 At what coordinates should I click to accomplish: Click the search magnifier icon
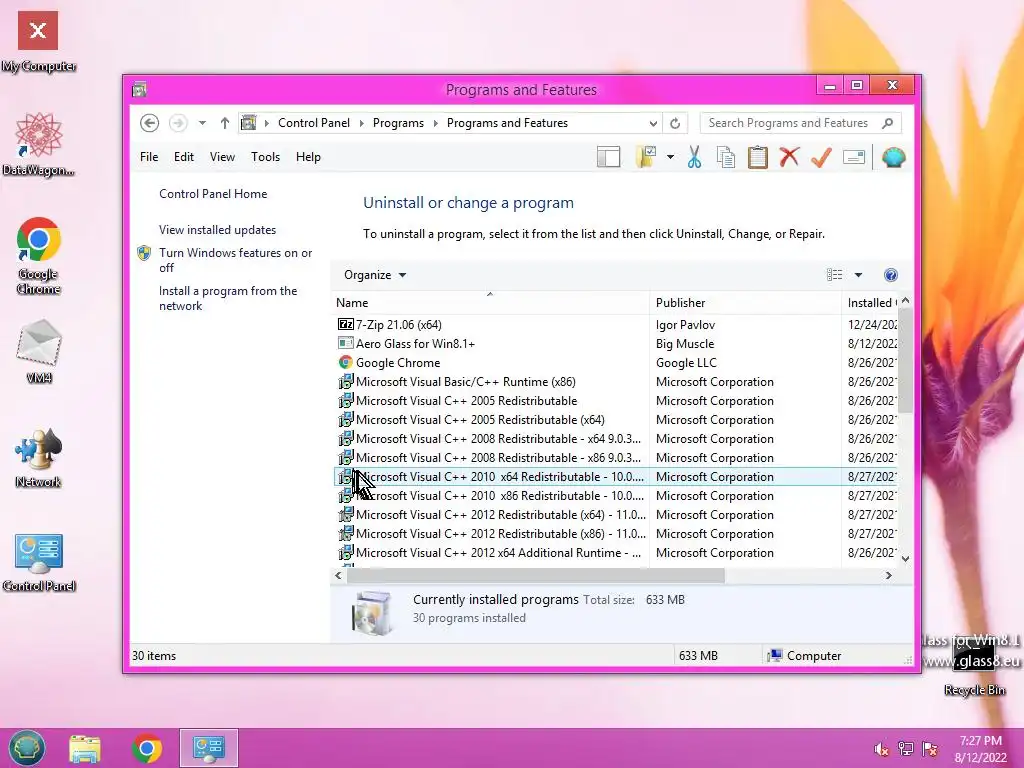click(x=887, y=123)
